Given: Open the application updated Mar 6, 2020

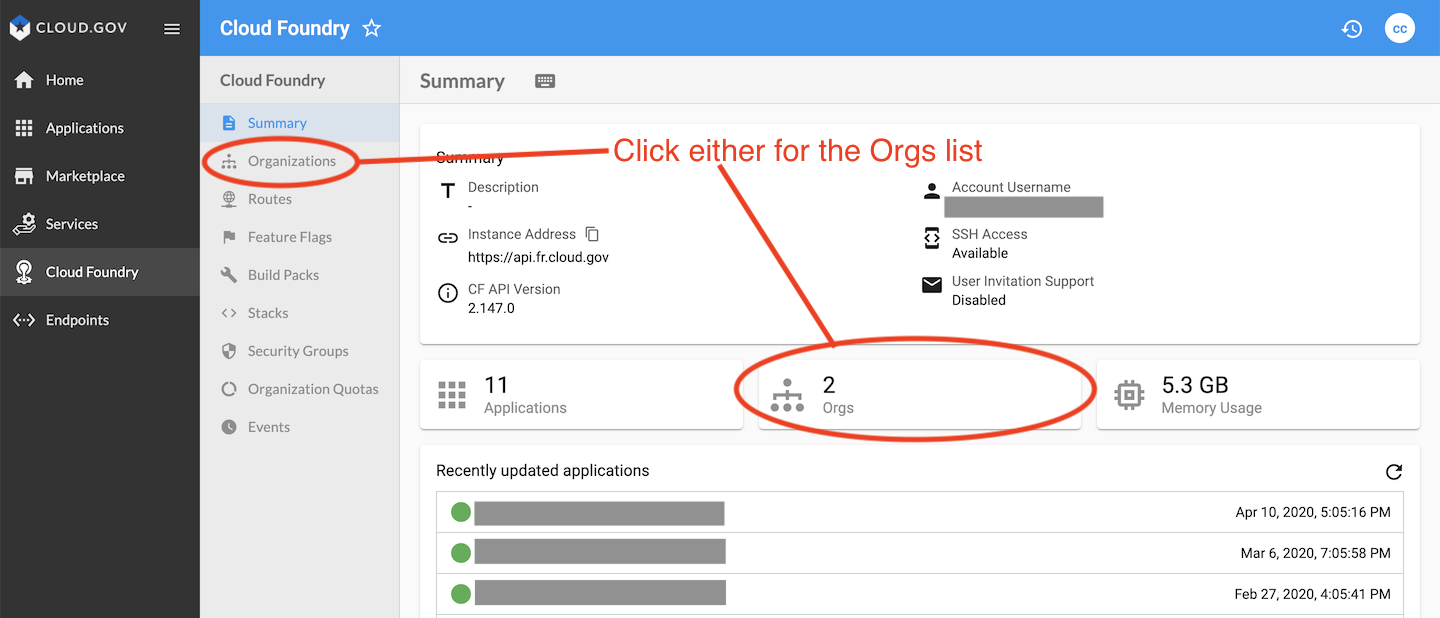Looking at the screenshot, I should 920,553.
